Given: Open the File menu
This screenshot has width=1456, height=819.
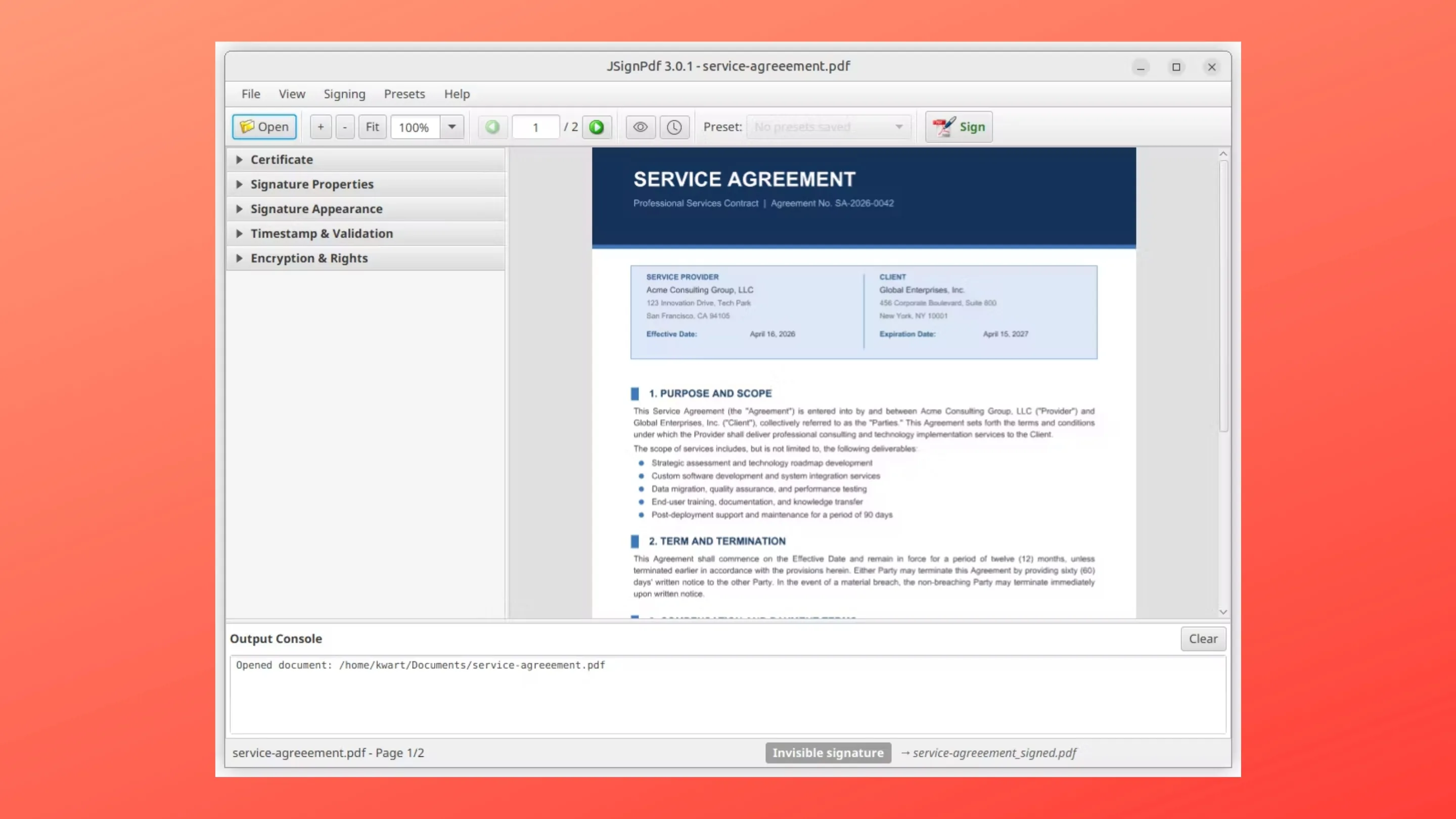Looking at the screenshot, I should 251,94.
